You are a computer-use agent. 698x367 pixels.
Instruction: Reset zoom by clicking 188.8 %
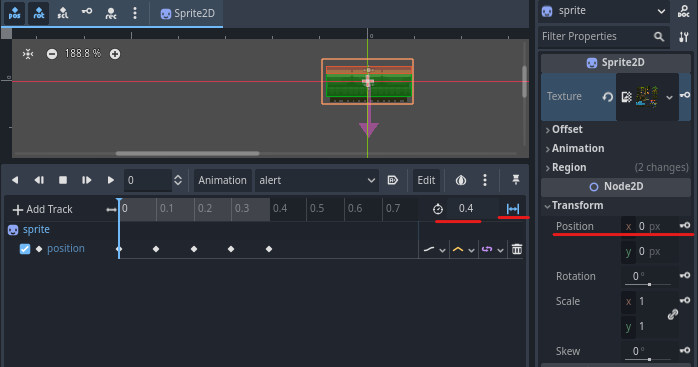pyautogui.click(x=83, y=54)
